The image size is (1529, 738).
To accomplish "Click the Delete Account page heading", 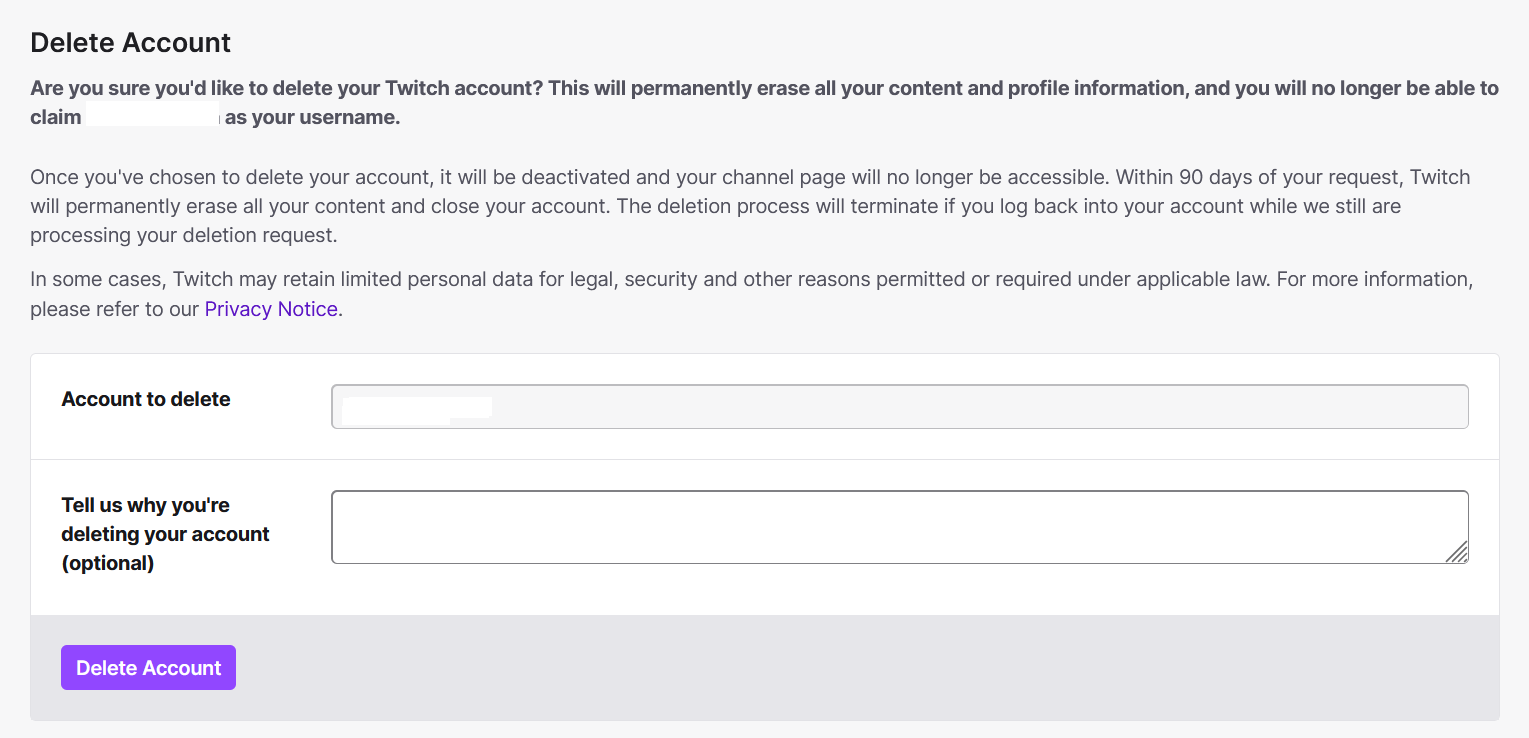I will point(130,42).
